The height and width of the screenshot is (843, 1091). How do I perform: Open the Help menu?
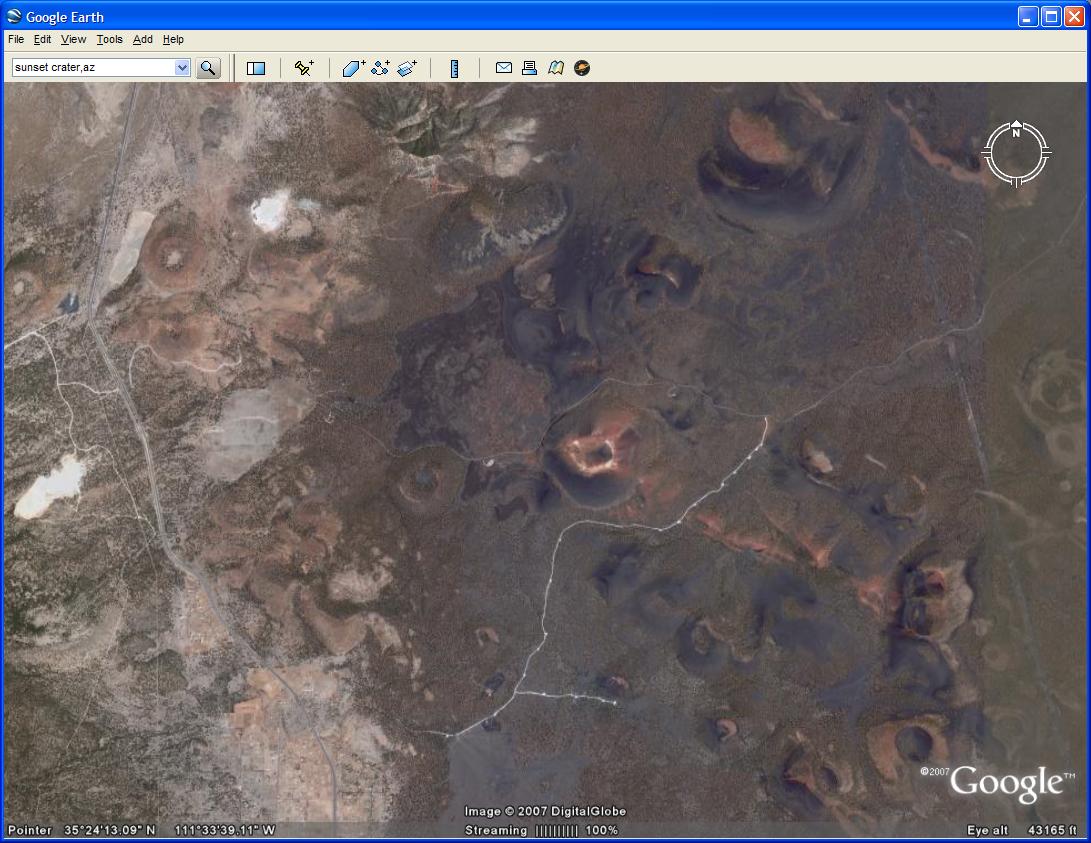point(173,39)
